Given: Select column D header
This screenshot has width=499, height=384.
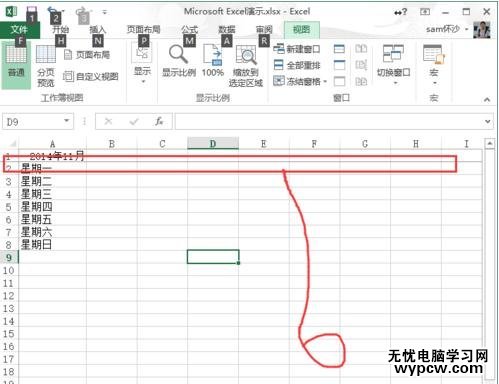Looking at the screenshot, I should (x=213, y=143).
